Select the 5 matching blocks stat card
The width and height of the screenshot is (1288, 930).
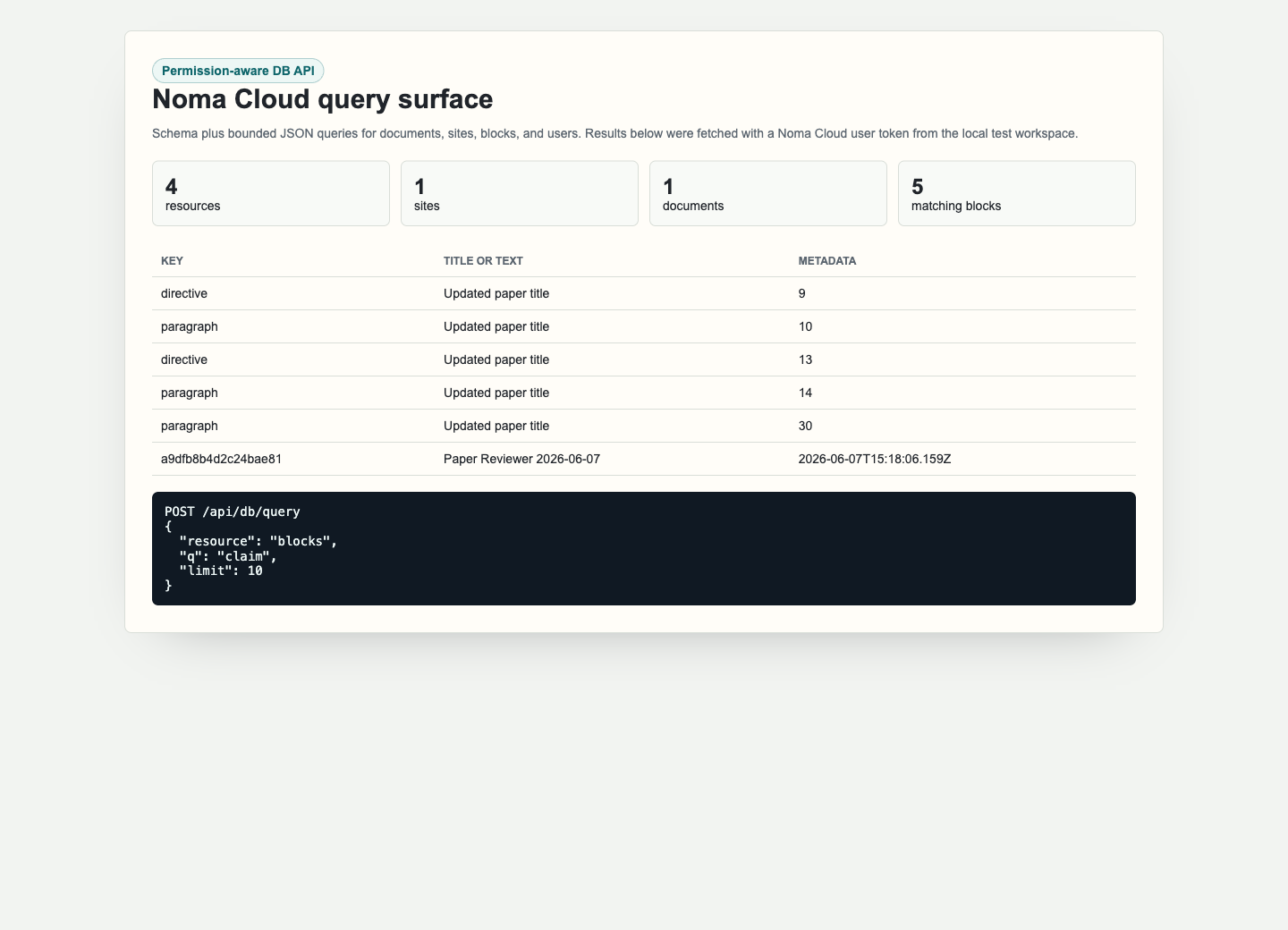(x=1017, y=193)
